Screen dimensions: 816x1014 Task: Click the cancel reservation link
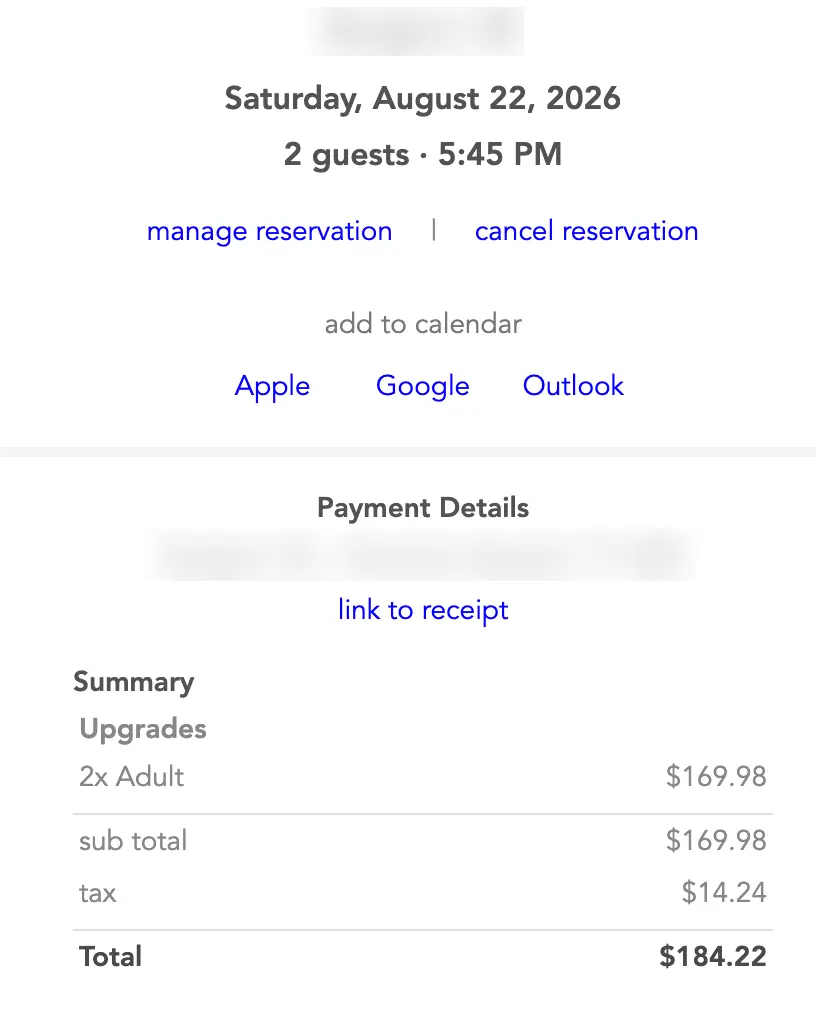[586, 231]
